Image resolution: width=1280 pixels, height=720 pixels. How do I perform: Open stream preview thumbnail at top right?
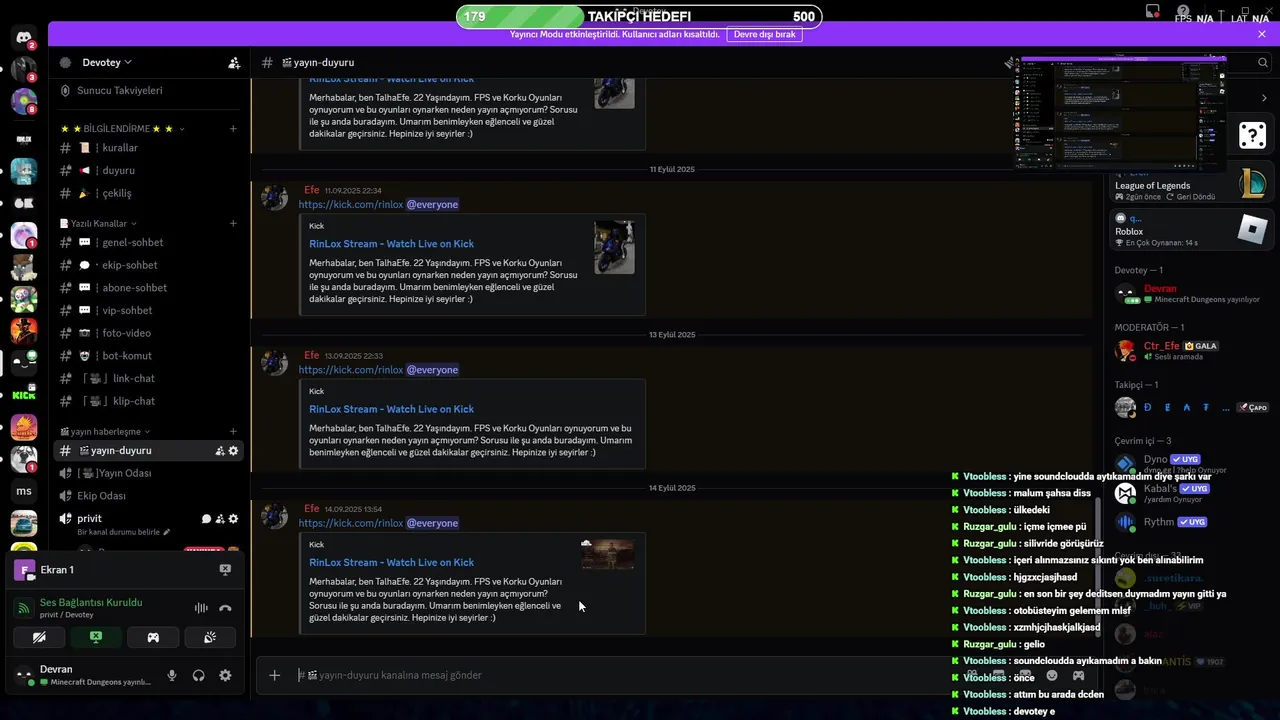click(x=1120, y=114)
